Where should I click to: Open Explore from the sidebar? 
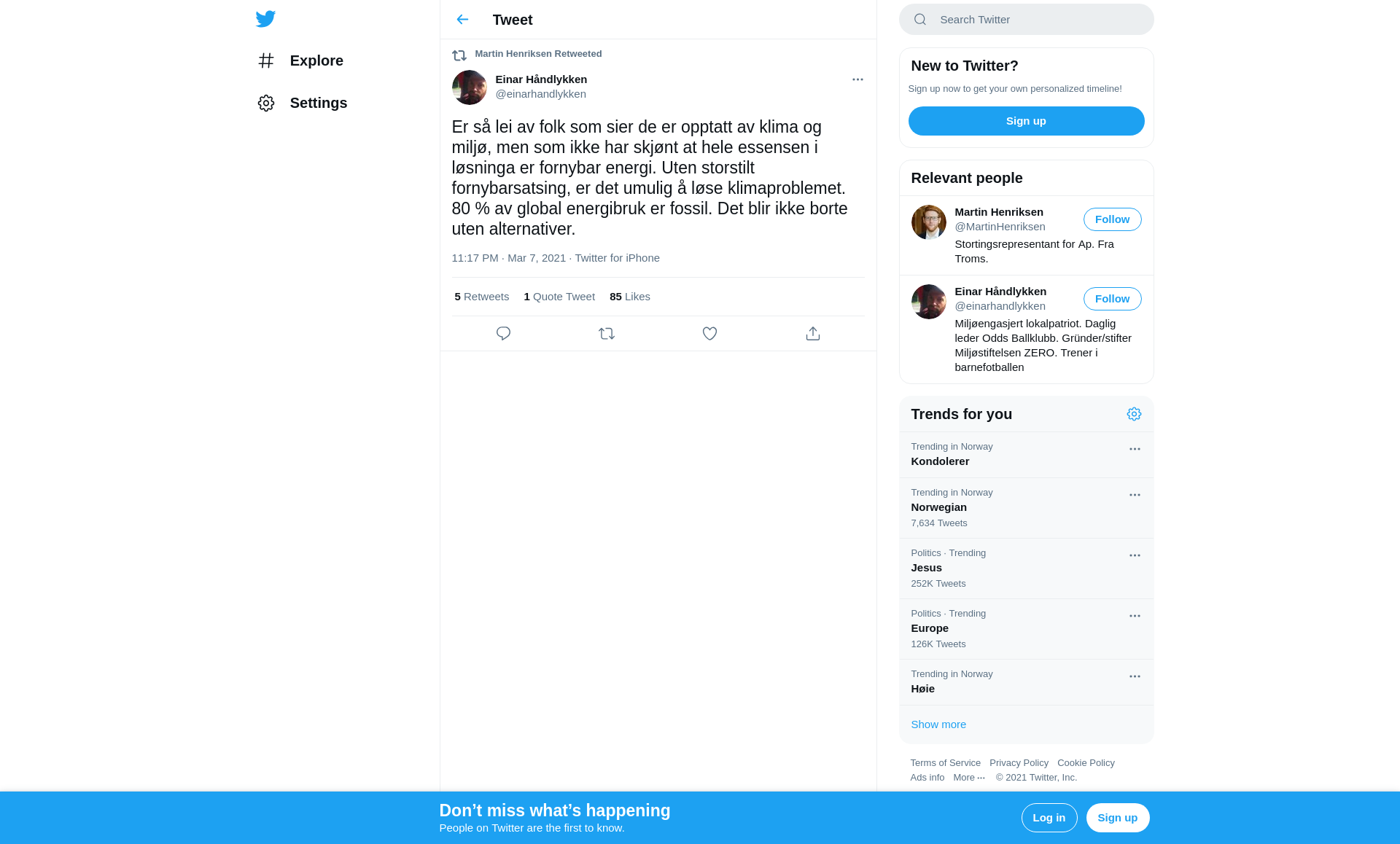click(x=300, y=60)
